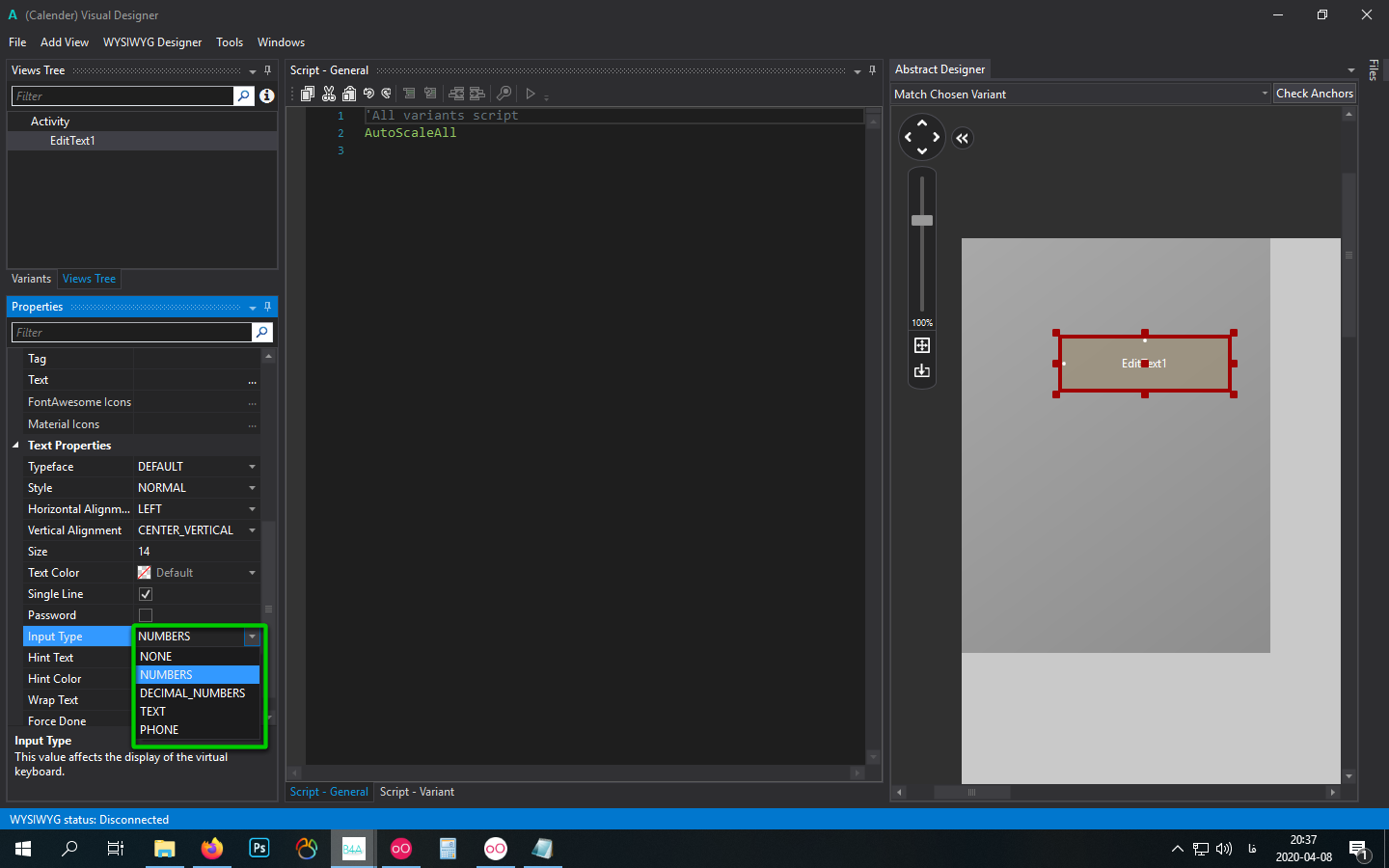Open the Match Chosen Variant dropdown
The width and height of the screenshot is (1389, 868).
tap(1265, 93)
